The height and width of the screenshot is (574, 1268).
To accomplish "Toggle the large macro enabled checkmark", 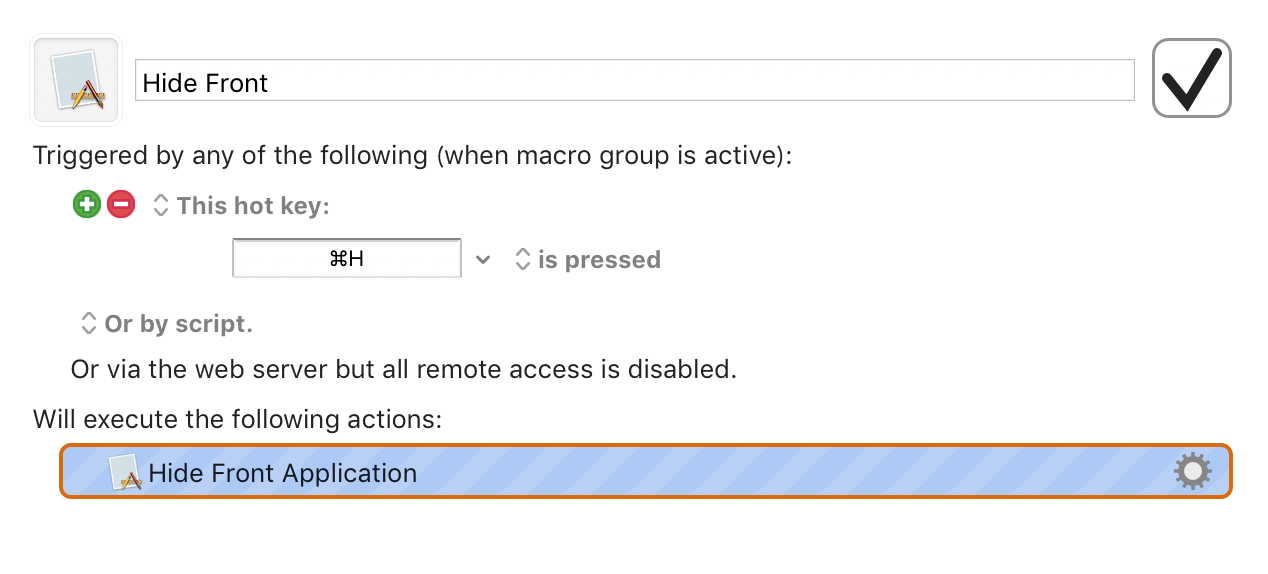I will (x=1192, y=78).
